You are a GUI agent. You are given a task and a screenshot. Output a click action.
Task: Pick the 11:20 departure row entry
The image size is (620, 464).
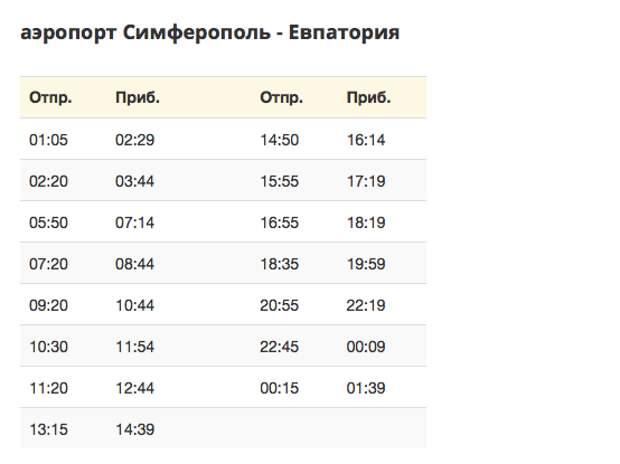point(48,388)
